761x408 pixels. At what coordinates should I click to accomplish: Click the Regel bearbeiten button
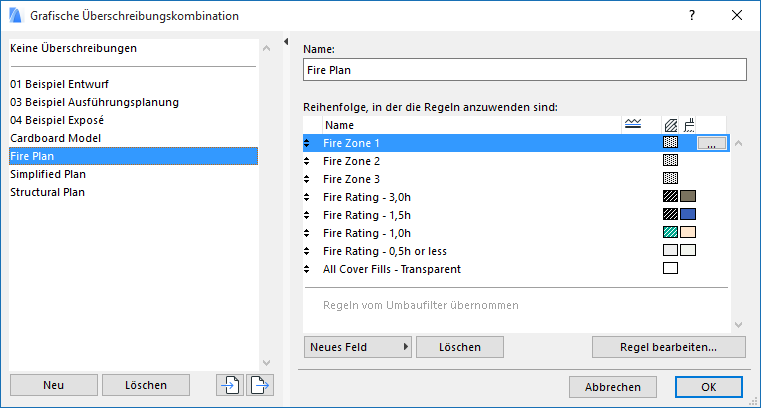pos(668,347)
